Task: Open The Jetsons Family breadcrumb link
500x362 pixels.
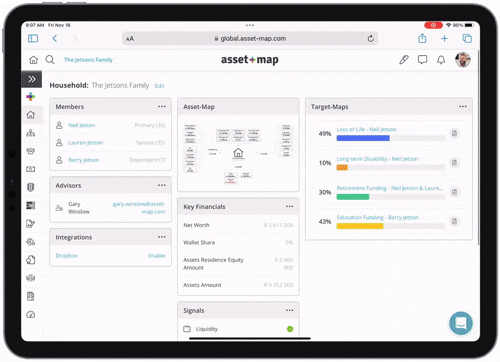Action: point(88,60)
